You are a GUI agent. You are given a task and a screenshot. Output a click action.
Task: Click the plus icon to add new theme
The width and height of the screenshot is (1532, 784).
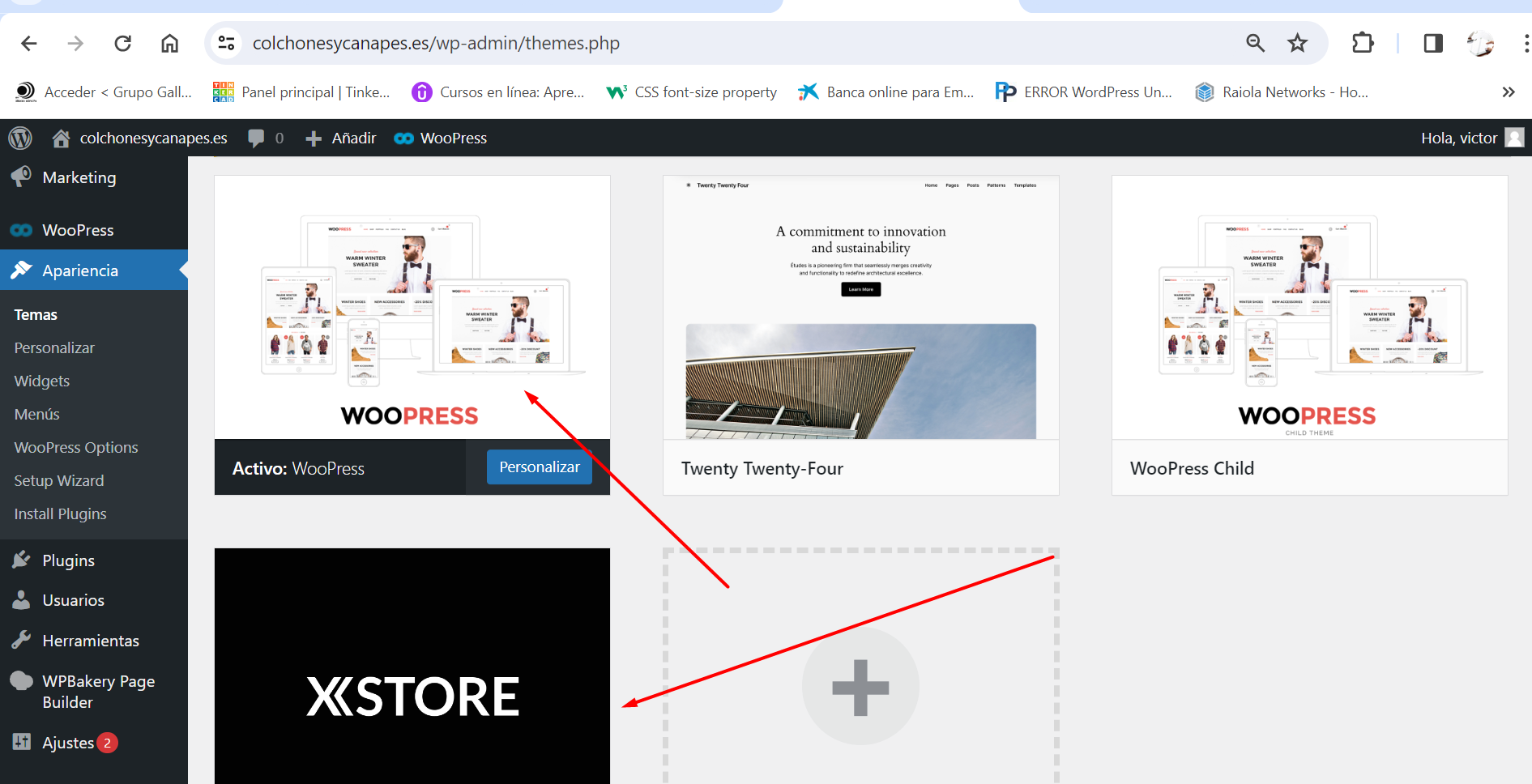(x=860, y=687)
